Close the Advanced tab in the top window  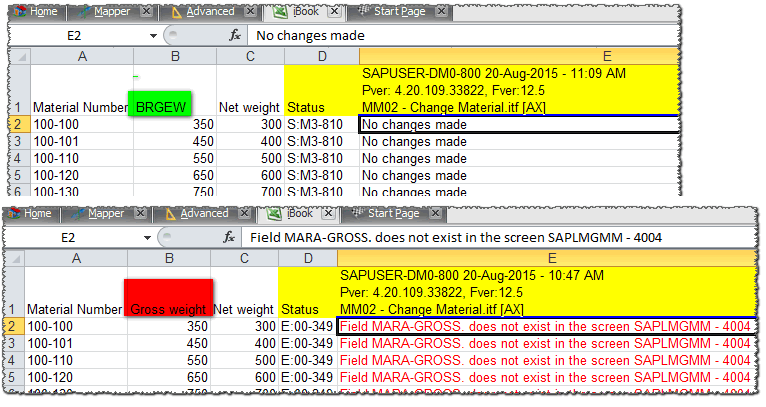pyautogui.click(x=249, y=12)
